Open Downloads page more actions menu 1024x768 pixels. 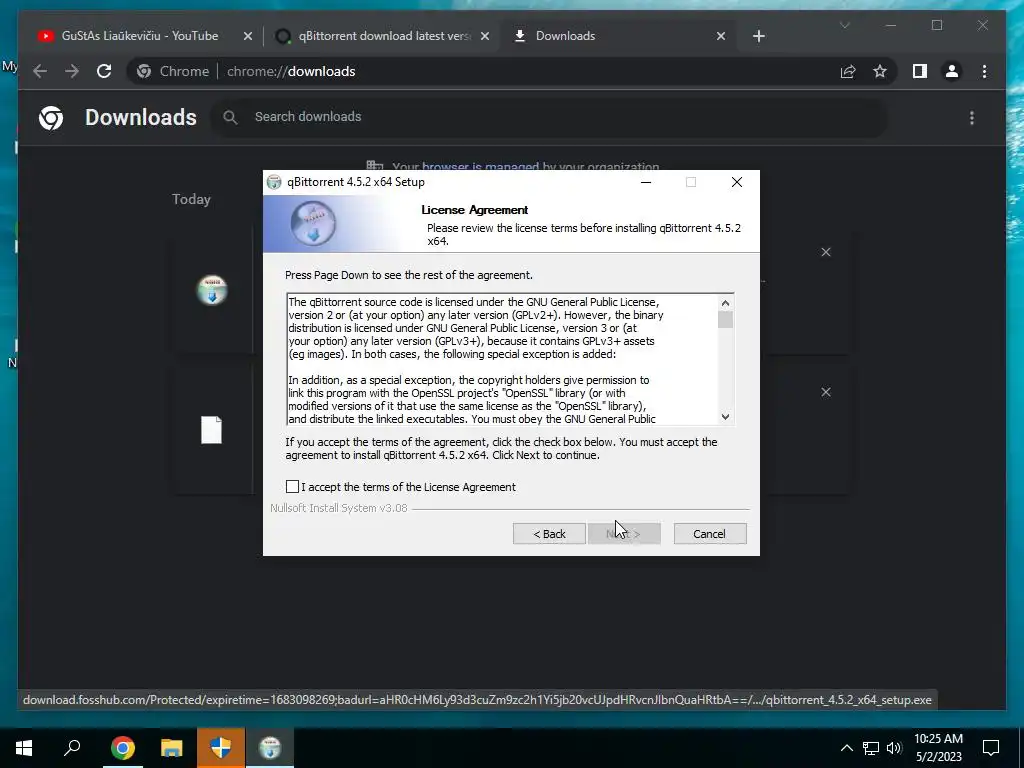pyautogui.click(x=972, y=118)
